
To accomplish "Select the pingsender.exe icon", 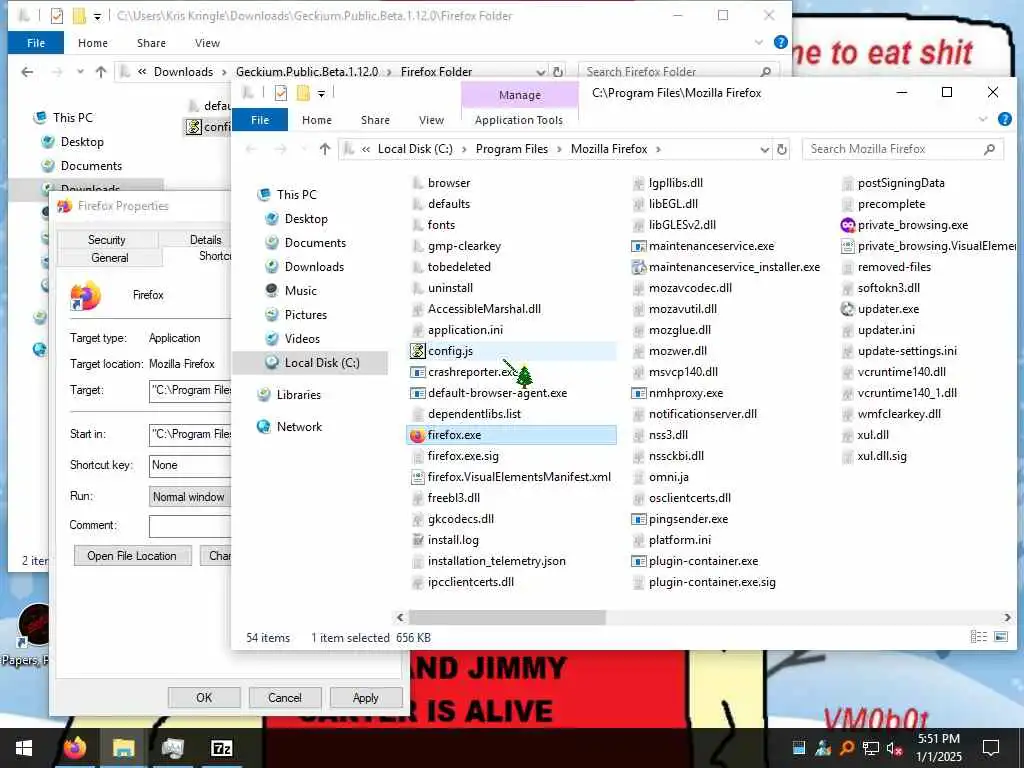I will pos(639,519).
